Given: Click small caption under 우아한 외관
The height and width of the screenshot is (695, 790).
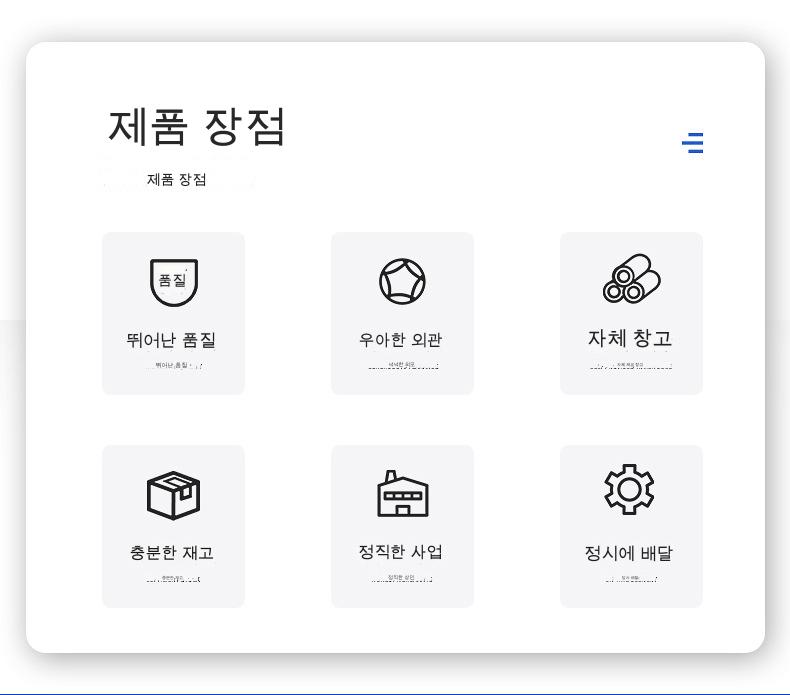Looking at the screenshot, I should coord(402,366).
